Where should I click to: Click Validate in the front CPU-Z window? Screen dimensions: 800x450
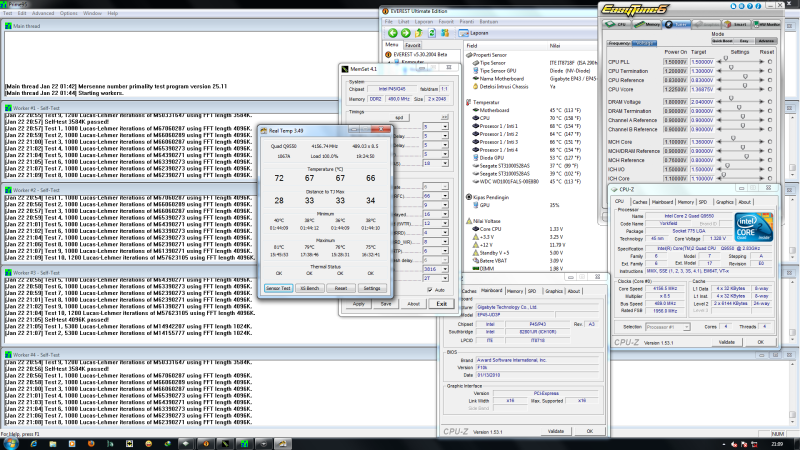pyautogui.click(x=727, y=342)
